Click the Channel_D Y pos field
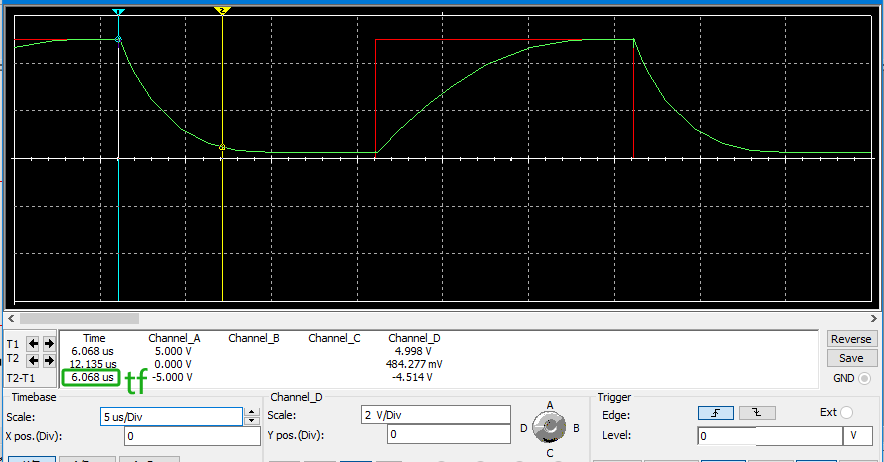 449,434
